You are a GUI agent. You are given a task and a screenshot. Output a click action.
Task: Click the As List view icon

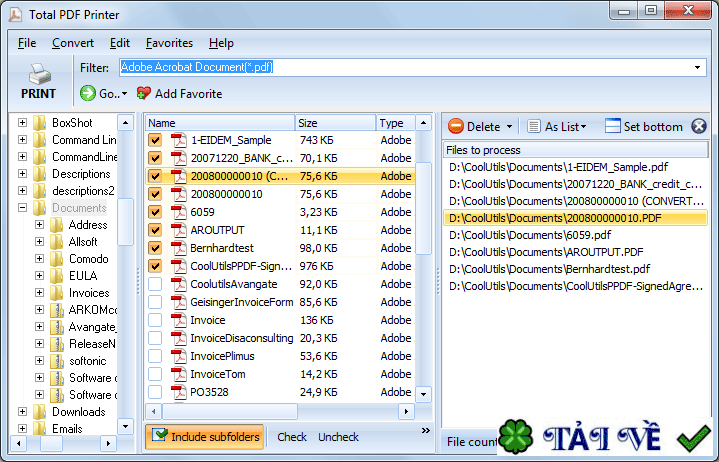[x=533, y=126]
